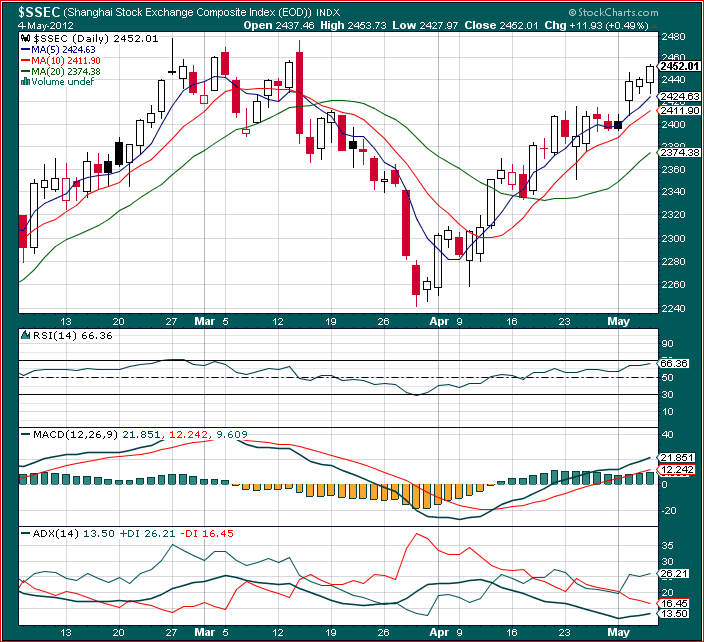
Task: Click the 2480 price axis label
Action: click(x=673, y=37)
